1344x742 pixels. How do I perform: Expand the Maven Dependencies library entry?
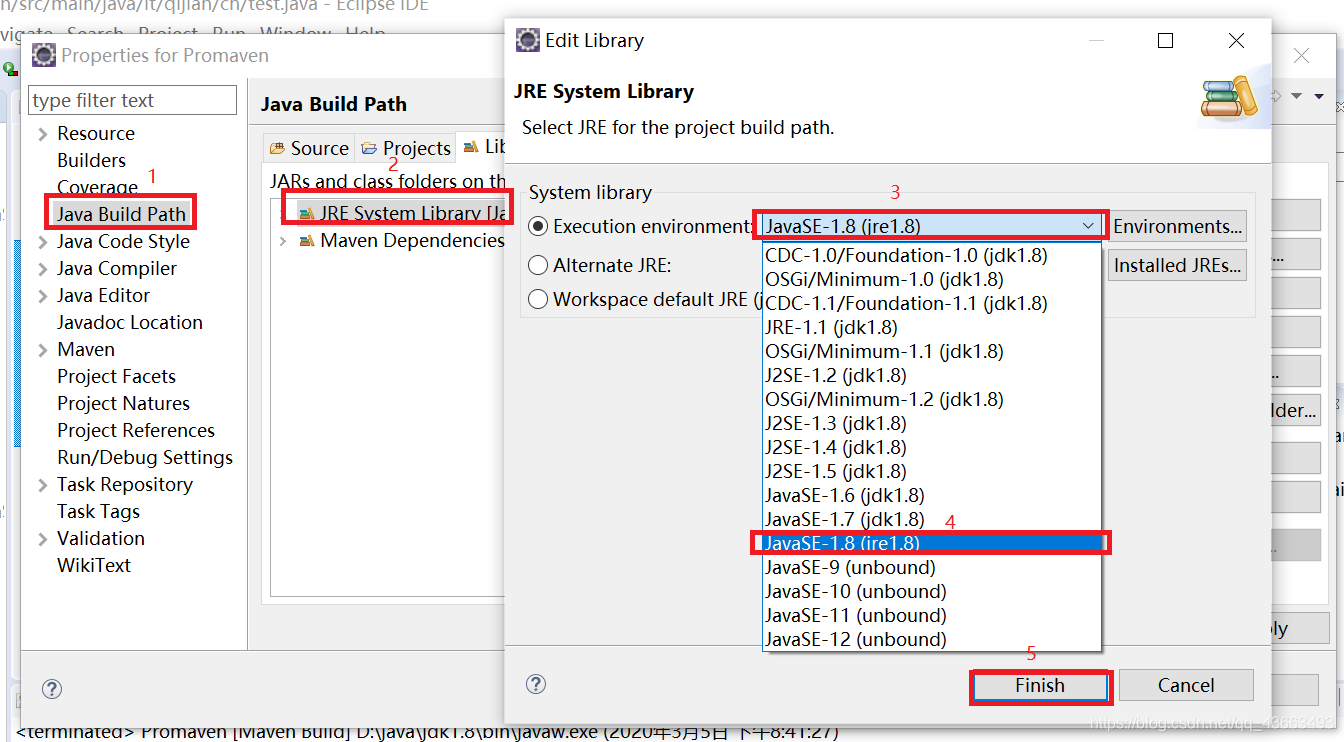click(x=283, y=241)
